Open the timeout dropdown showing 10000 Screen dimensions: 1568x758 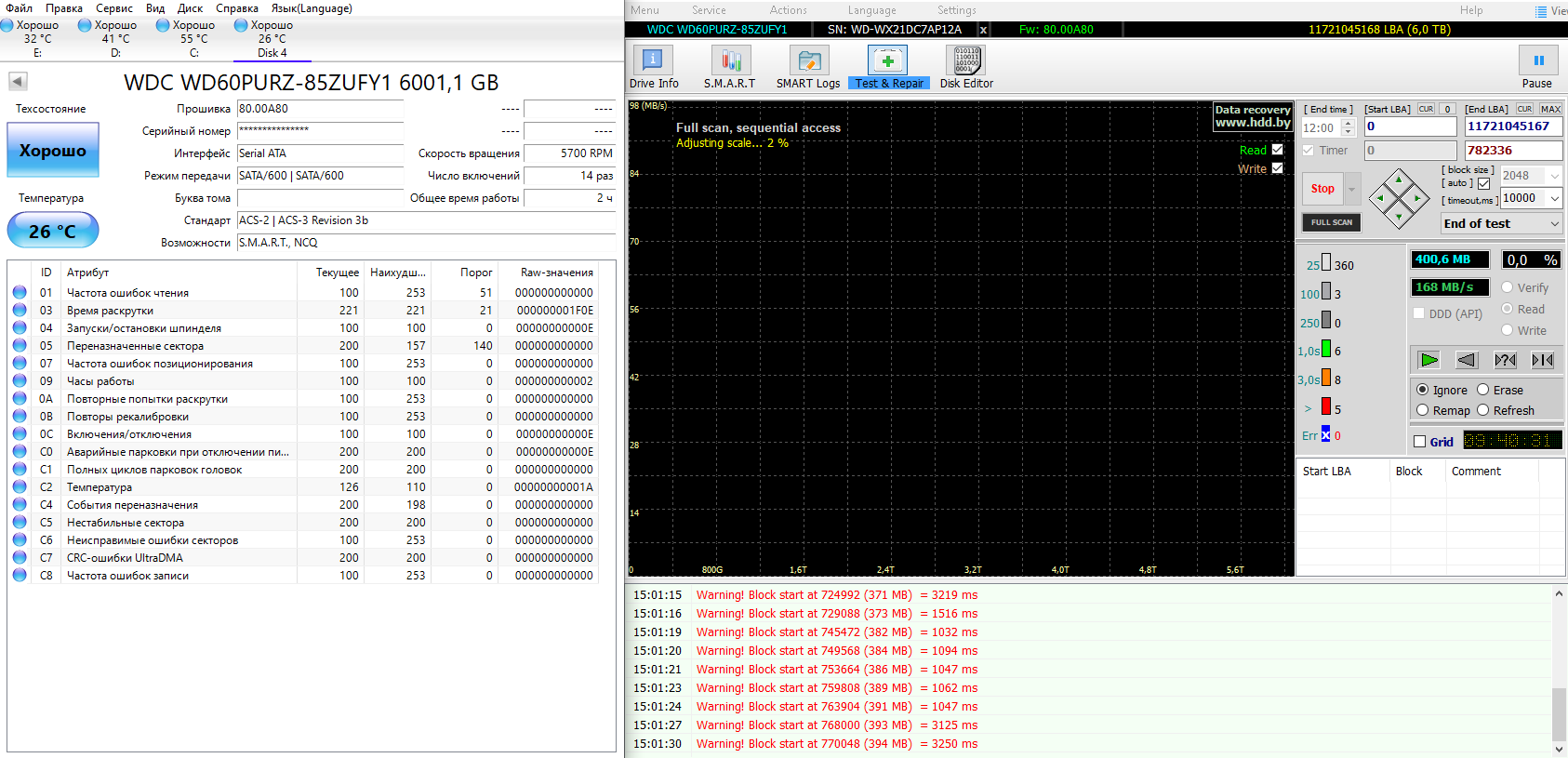[1554, 198]
